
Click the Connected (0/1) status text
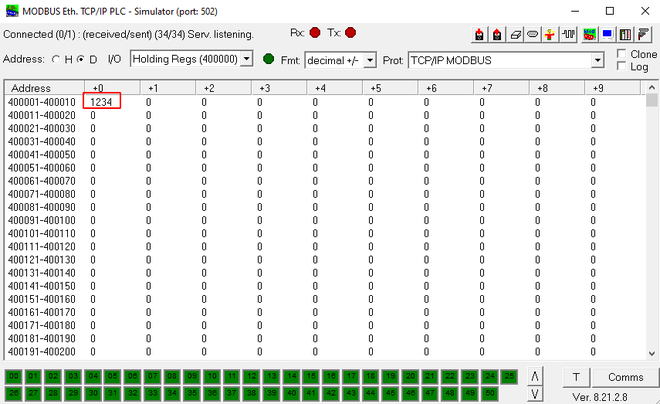tap(128, 34)
